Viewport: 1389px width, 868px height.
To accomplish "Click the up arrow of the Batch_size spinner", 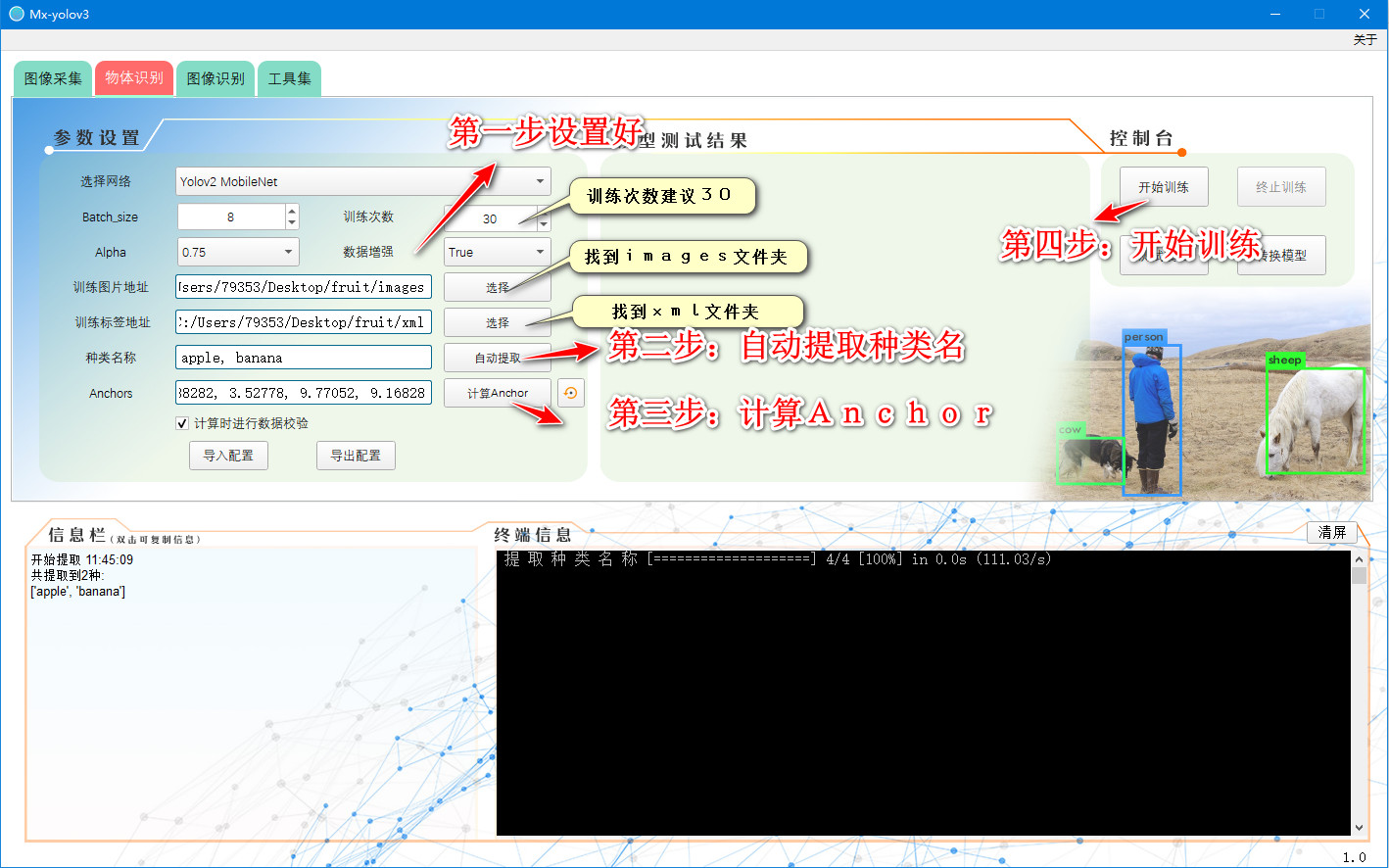I will (x=291, y=210).
